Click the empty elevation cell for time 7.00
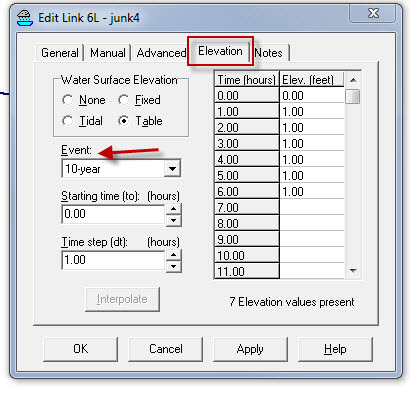Image resolution: width=413 pixels, height=397 pixels. click(312, 207)
